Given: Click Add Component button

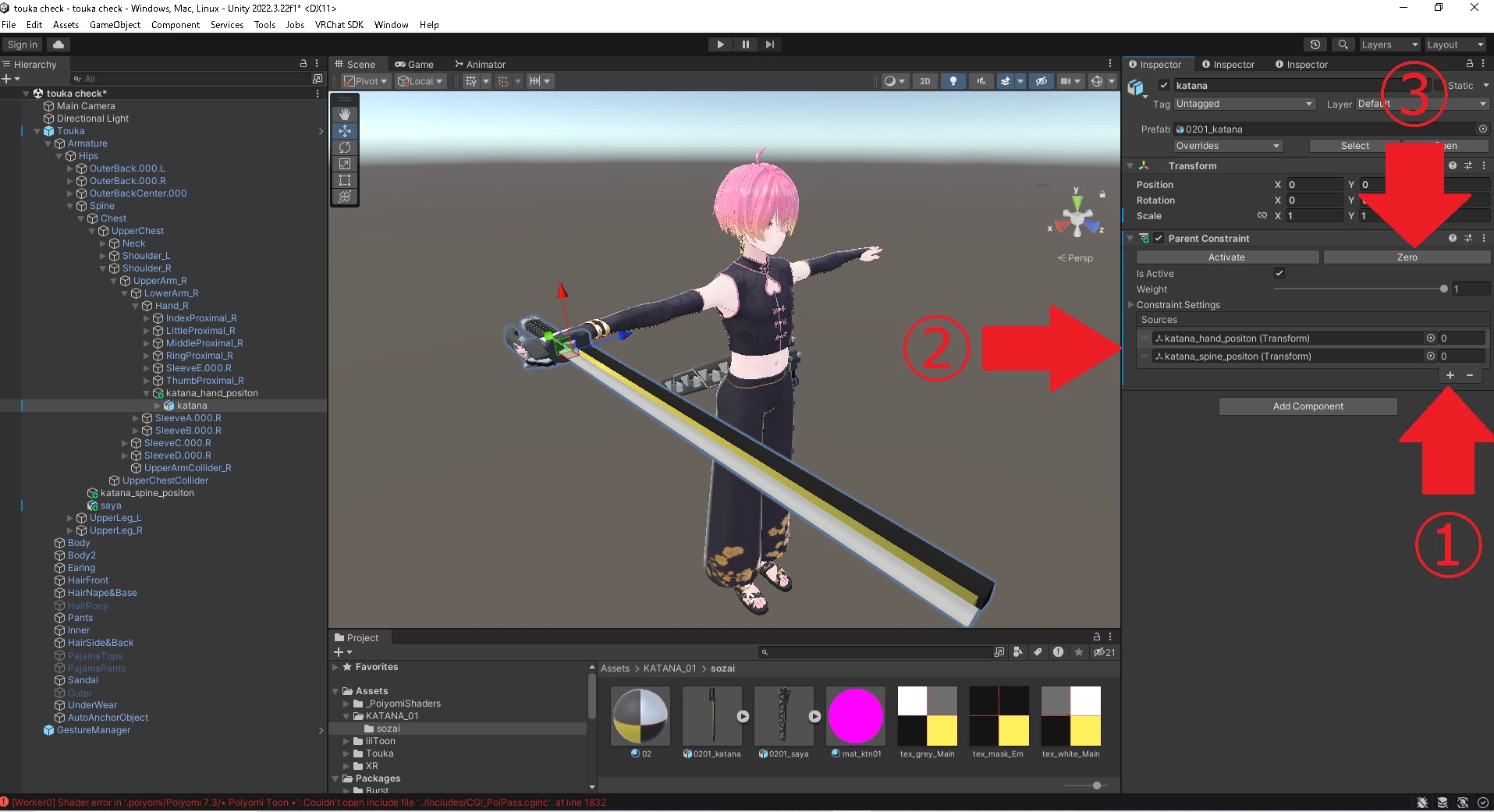Looking at the screenshot, I should (x=1308, y=406).
